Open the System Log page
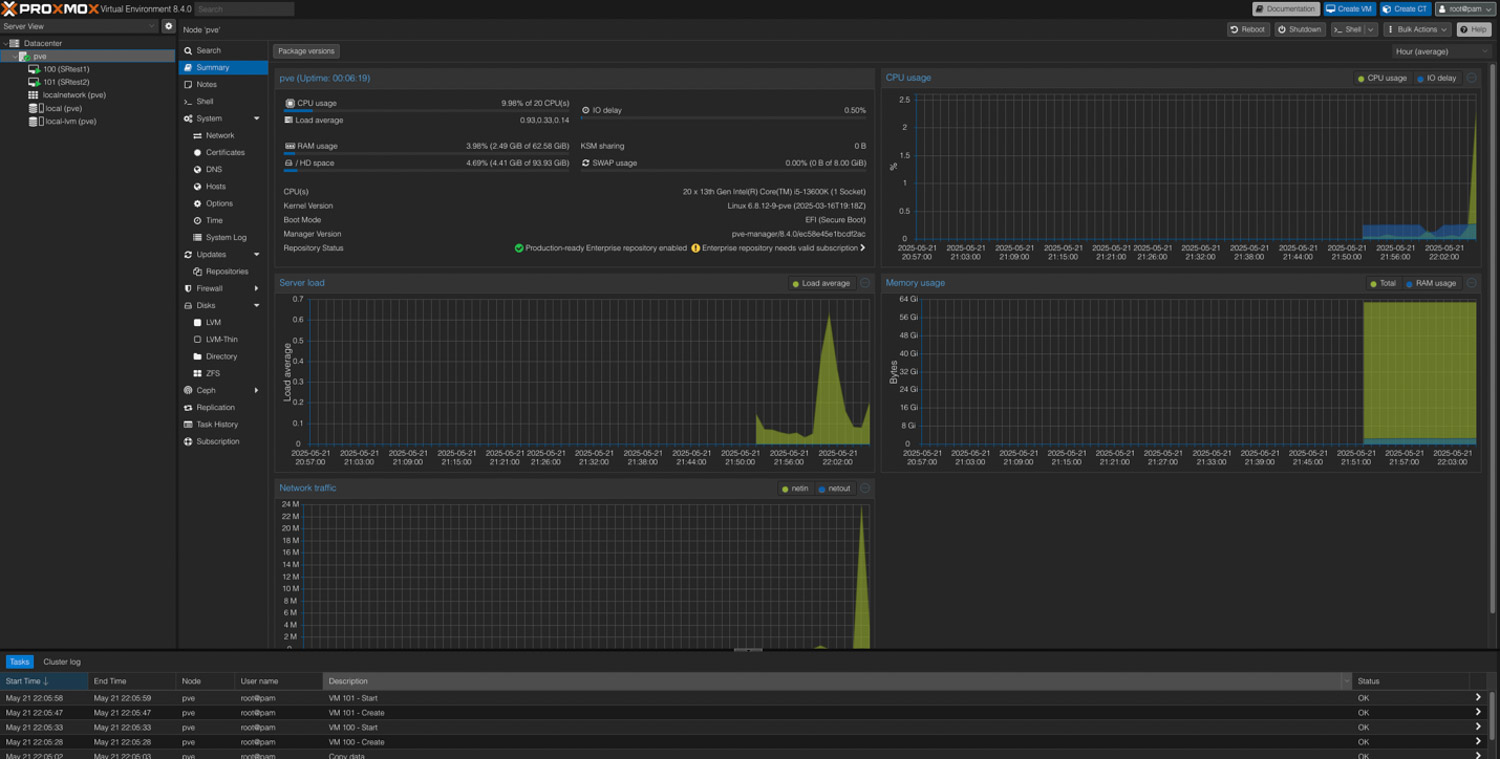 (x=226, y=237)
